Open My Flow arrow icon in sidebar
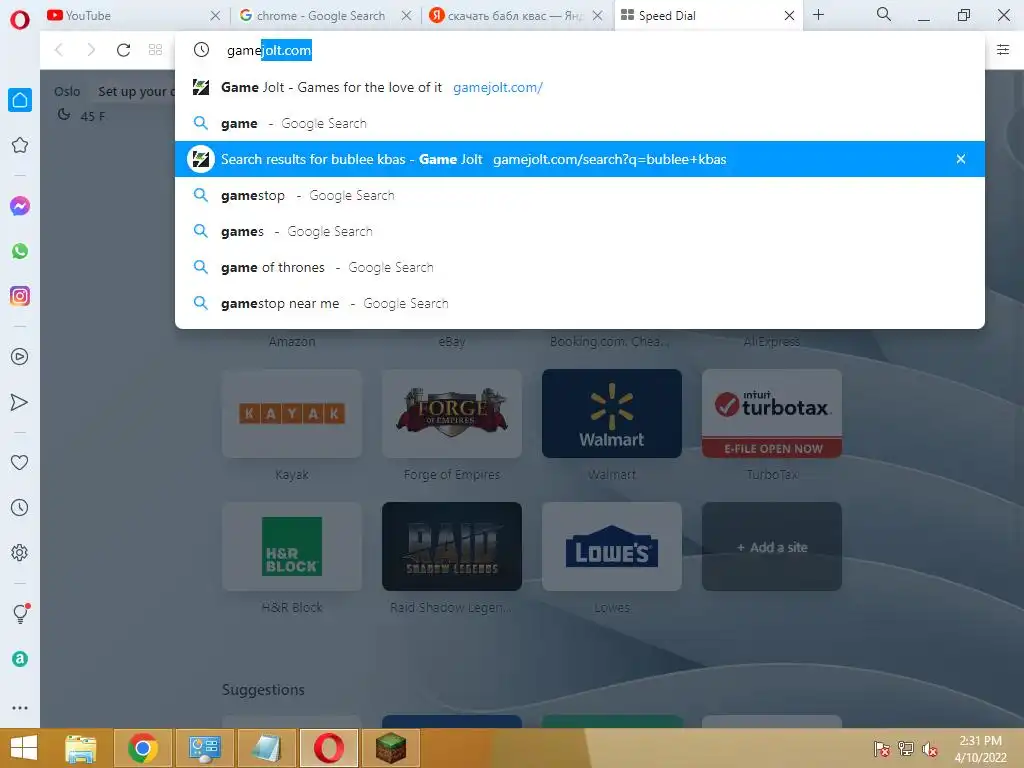 point(20,402)
